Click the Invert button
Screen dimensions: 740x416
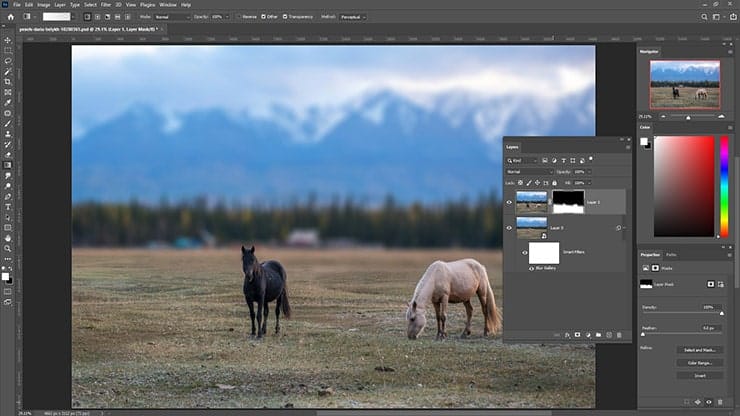pyautogui.click(x=699, y=375)
